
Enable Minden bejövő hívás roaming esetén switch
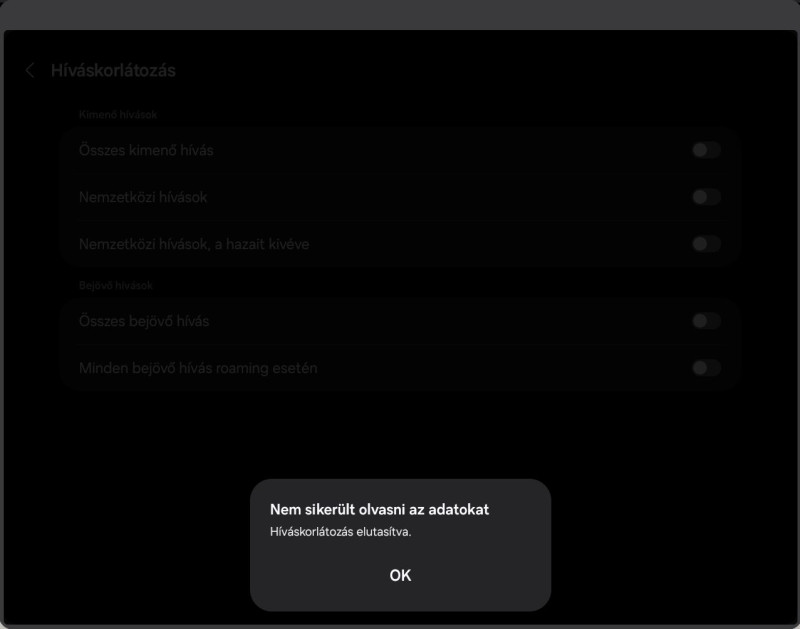coord(706,368)
